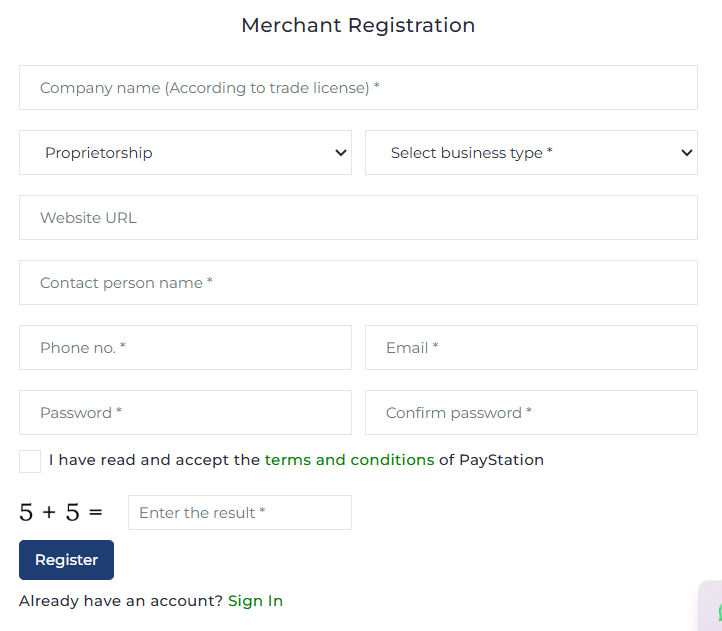Click the PayStation word in terms line

point(501,460)
